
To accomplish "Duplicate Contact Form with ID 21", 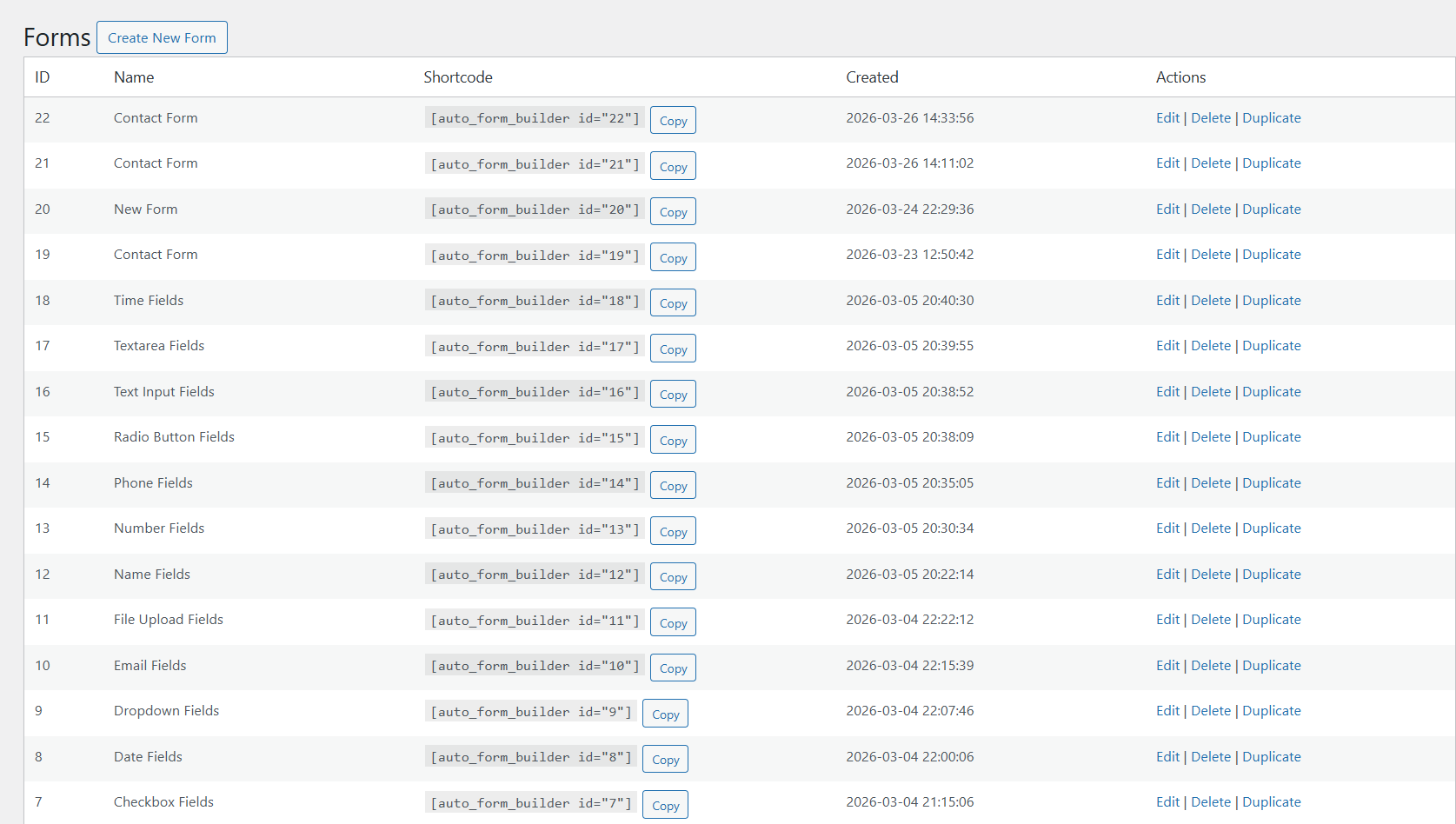I will [1271, 163].
